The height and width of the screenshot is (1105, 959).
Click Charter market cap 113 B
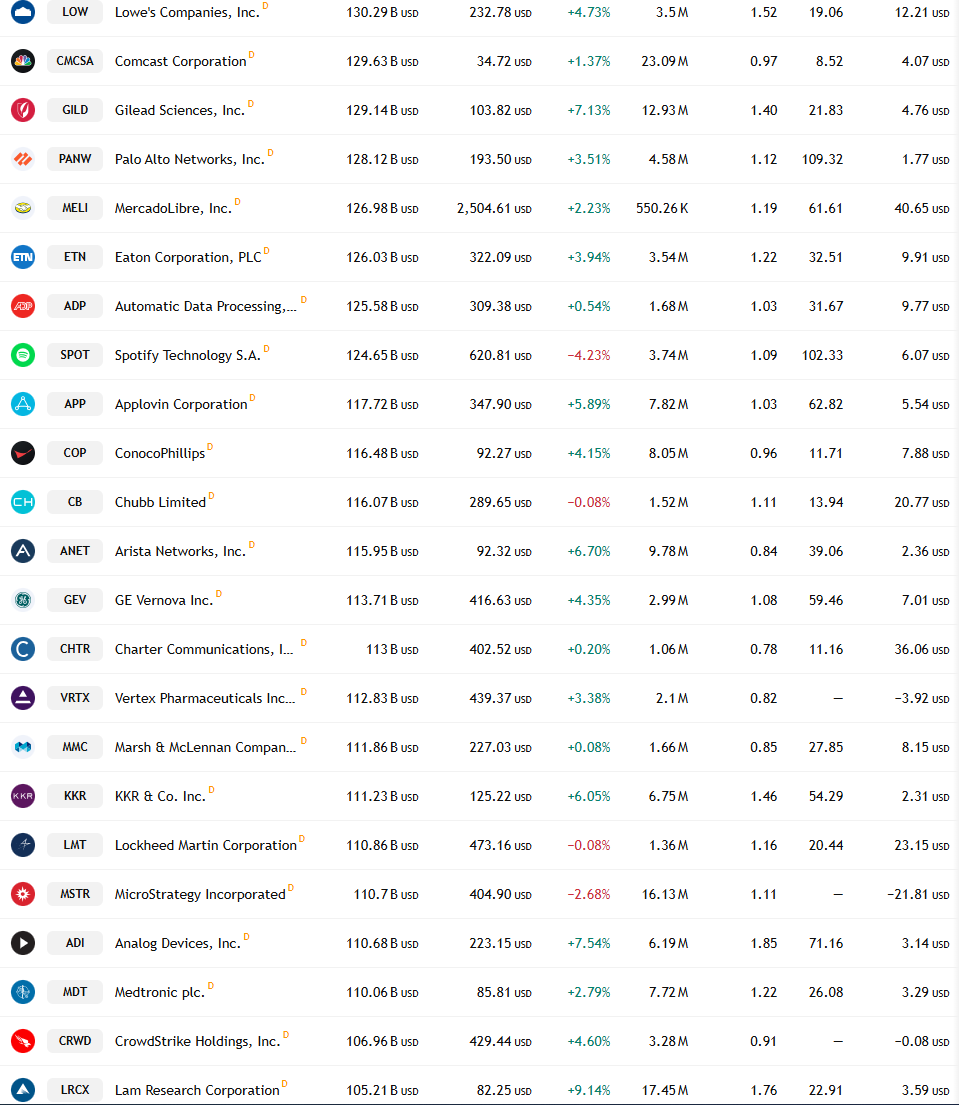392,649
